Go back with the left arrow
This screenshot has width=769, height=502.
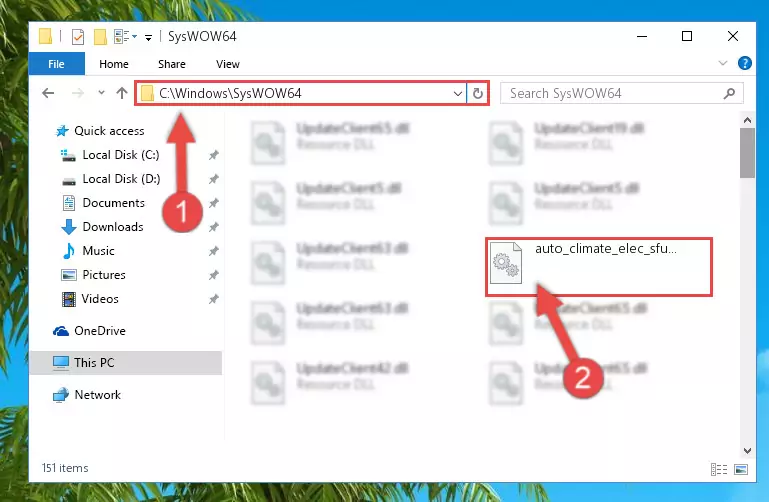pos(48,93)
